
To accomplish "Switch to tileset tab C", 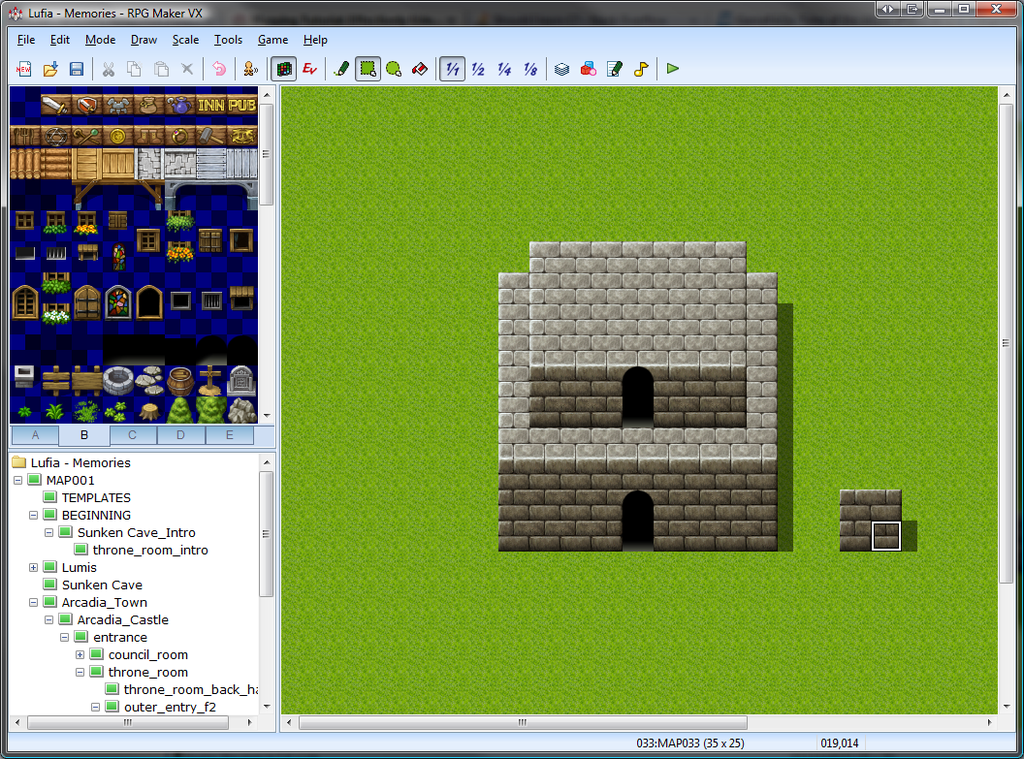I will 133,435.
